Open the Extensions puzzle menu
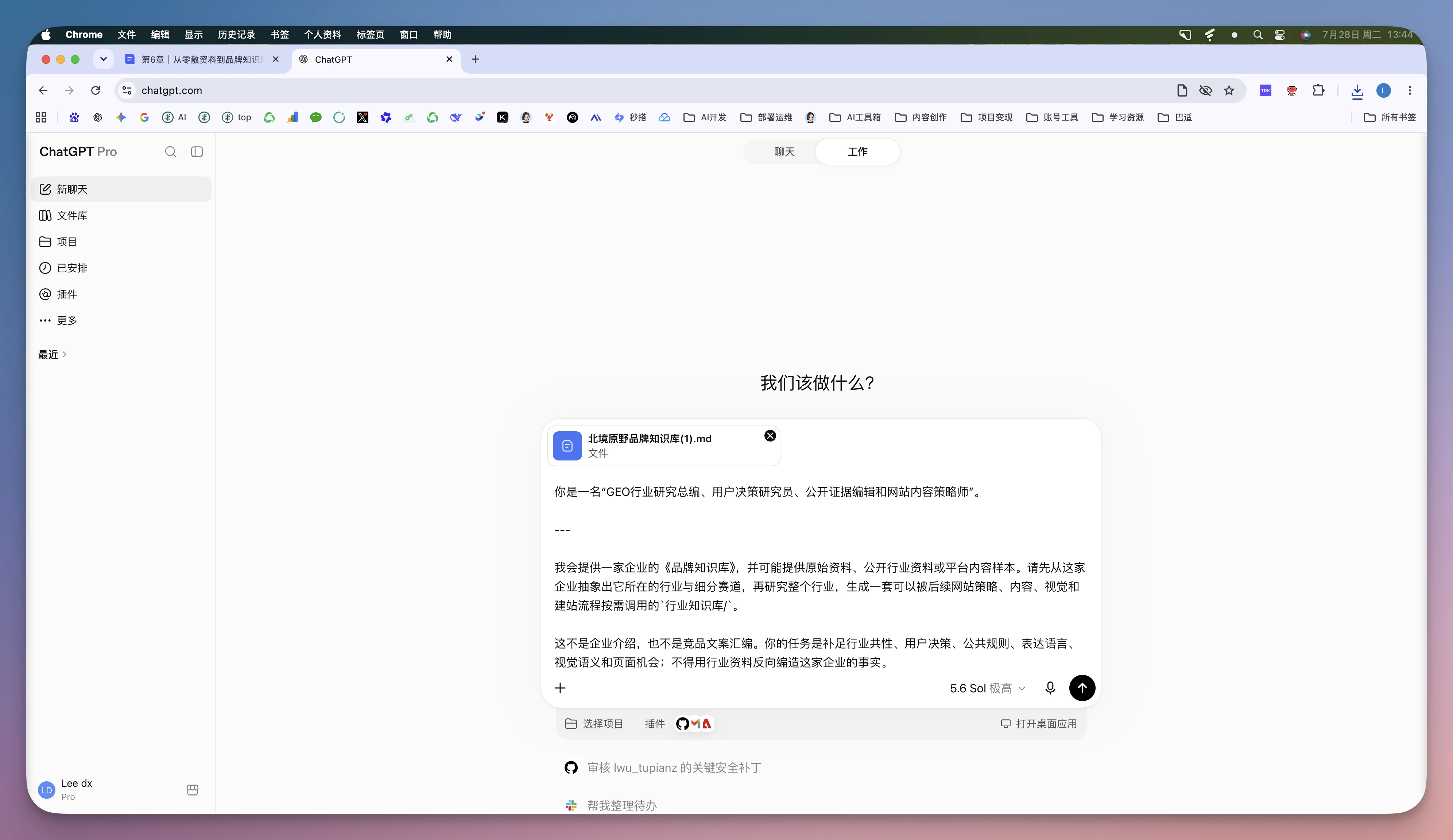The image size is (1453, 840). tap(1318, 90)
